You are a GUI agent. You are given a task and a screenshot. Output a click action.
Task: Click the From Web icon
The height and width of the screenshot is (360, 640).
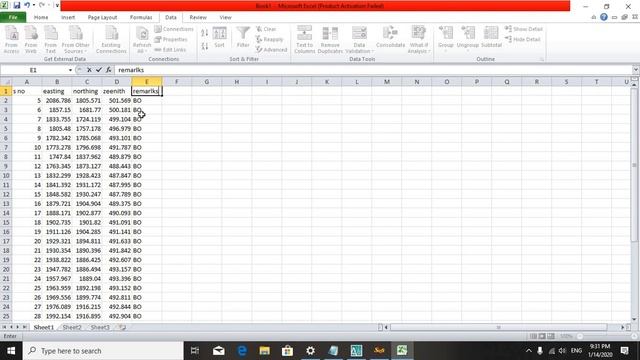(31, 40)
